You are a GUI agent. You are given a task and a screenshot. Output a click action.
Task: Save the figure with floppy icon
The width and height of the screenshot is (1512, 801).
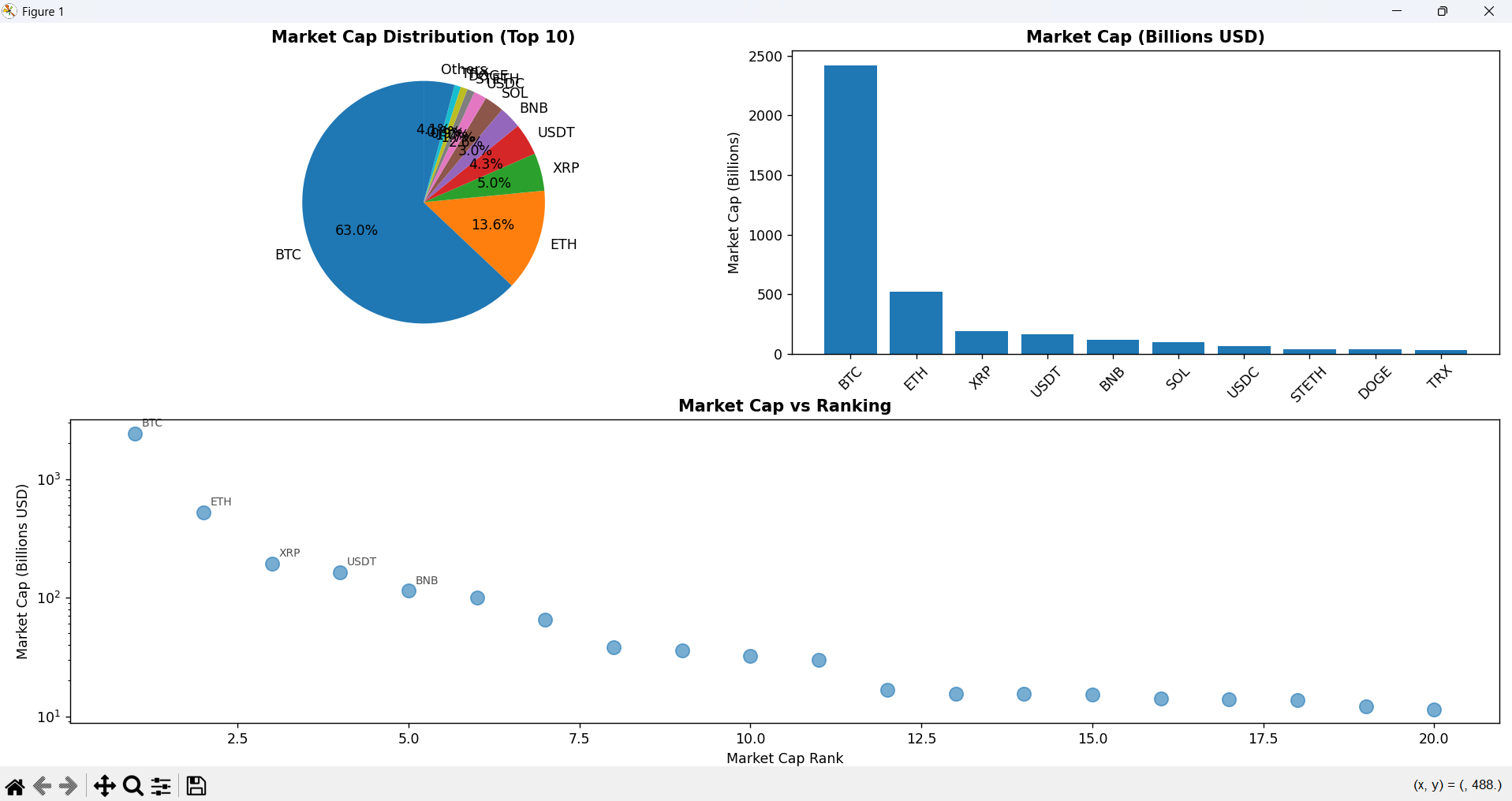coord(196,786)
